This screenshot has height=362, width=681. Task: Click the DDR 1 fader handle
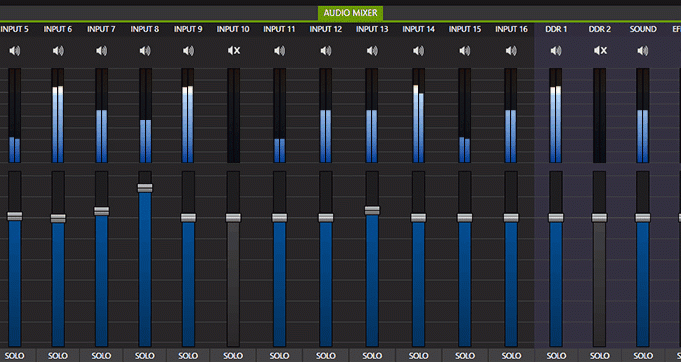[x=556, y=218]
